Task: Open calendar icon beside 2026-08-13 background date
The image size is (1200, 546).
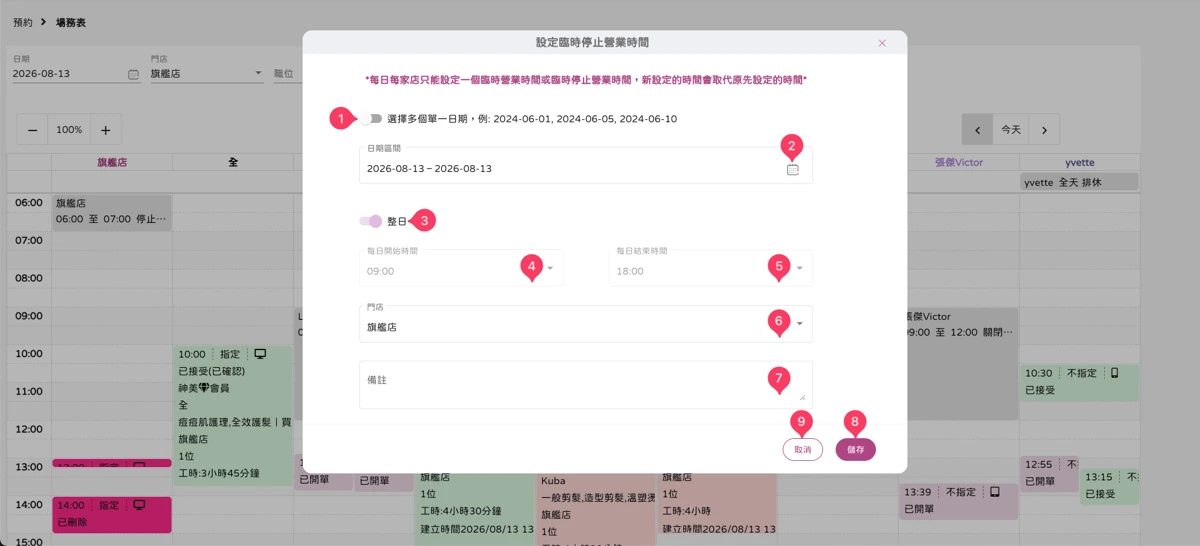Action: click(x=133, y=74)
